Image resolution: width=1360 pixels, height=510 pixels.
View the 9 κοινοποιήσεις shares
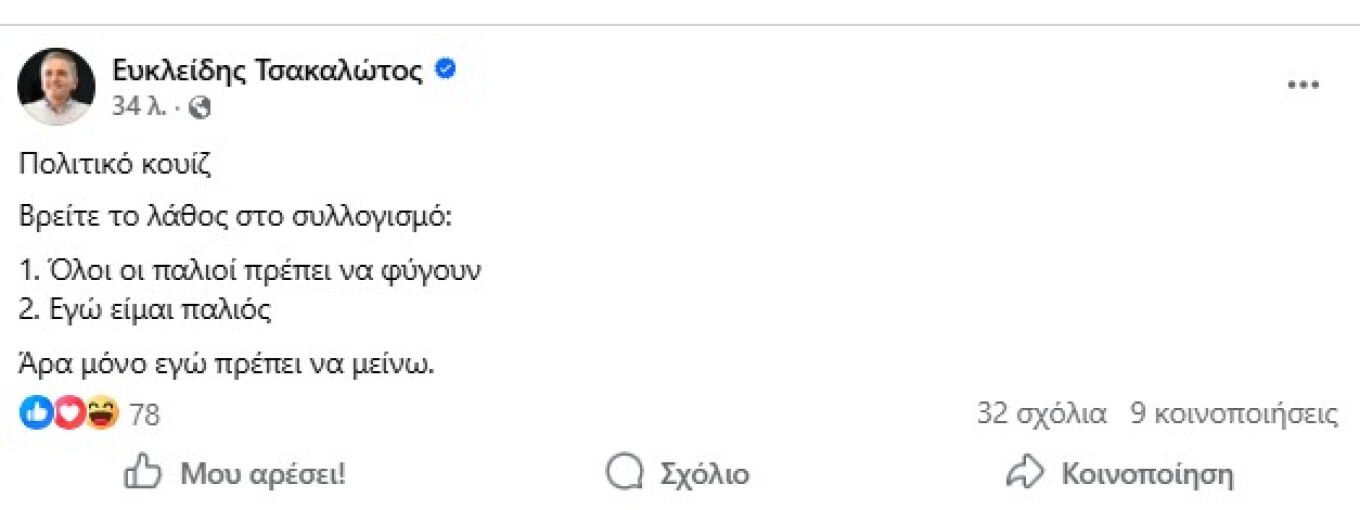click(x=1233, y=414)
